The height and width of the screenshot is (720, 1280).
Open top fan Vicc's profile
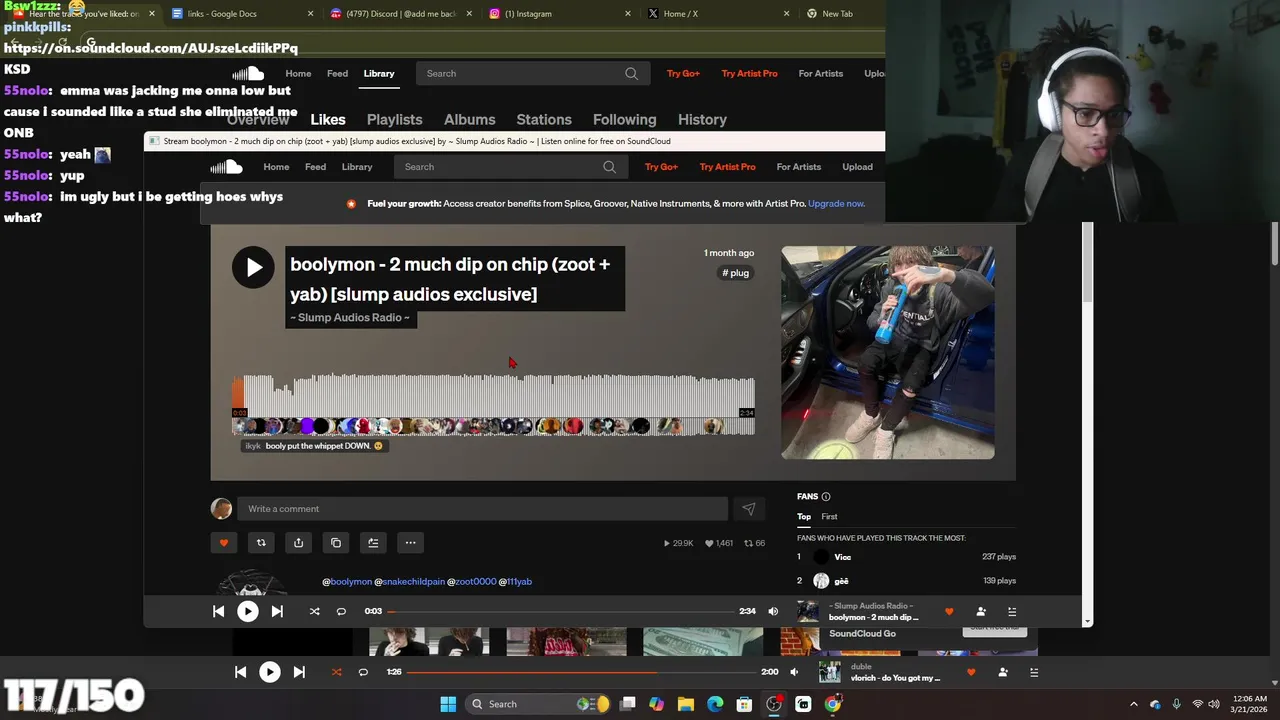[x=843, y=557]
